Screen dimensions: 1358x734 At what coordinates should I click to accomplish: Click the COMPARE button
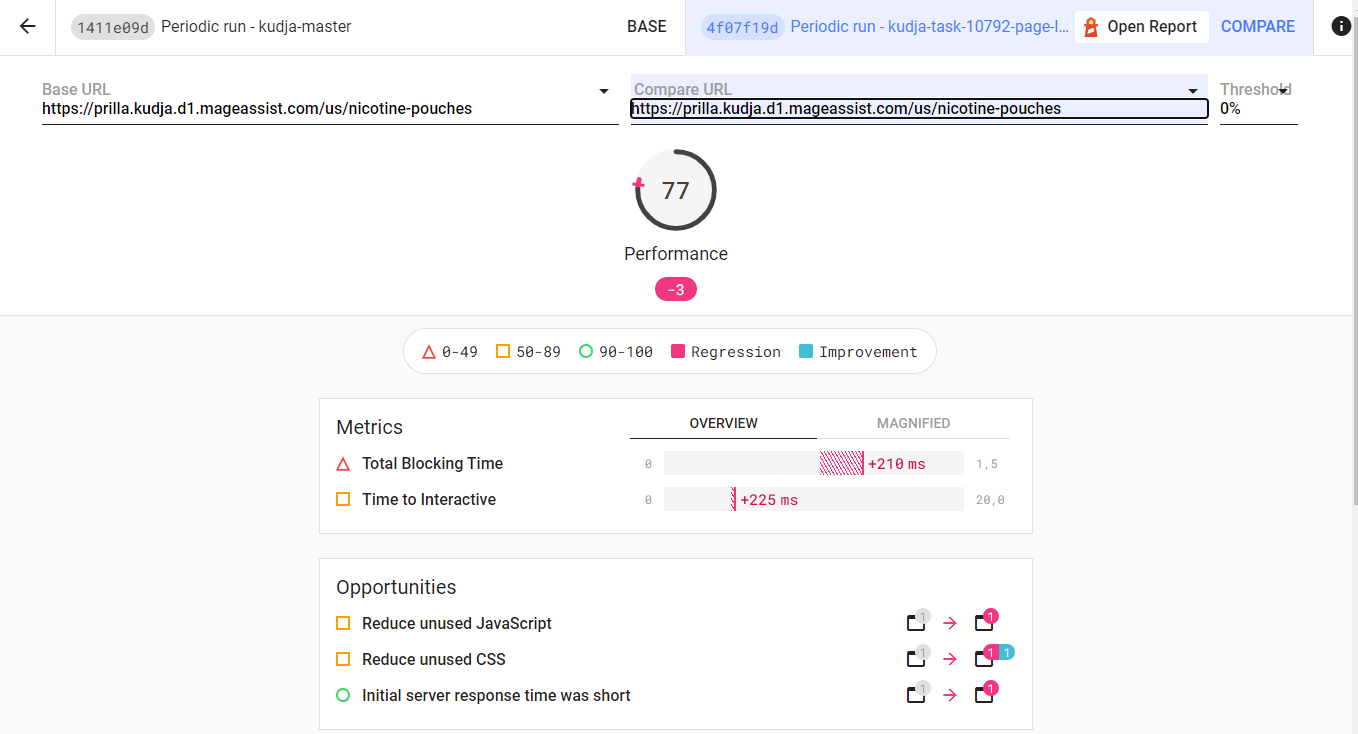(1258, 27)
